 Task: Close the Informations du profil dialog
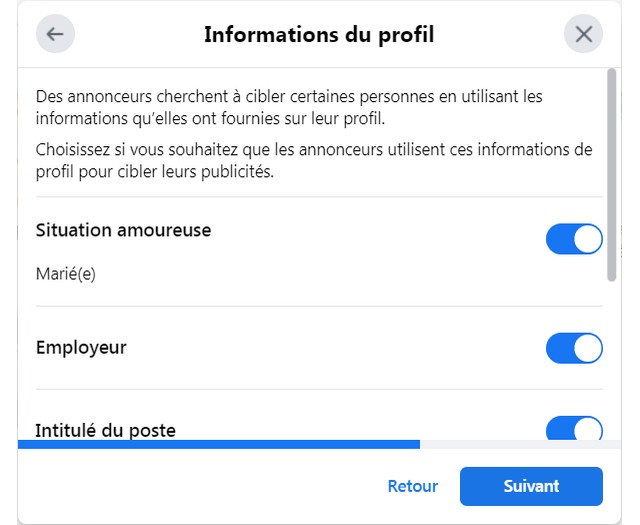[583, 34]
